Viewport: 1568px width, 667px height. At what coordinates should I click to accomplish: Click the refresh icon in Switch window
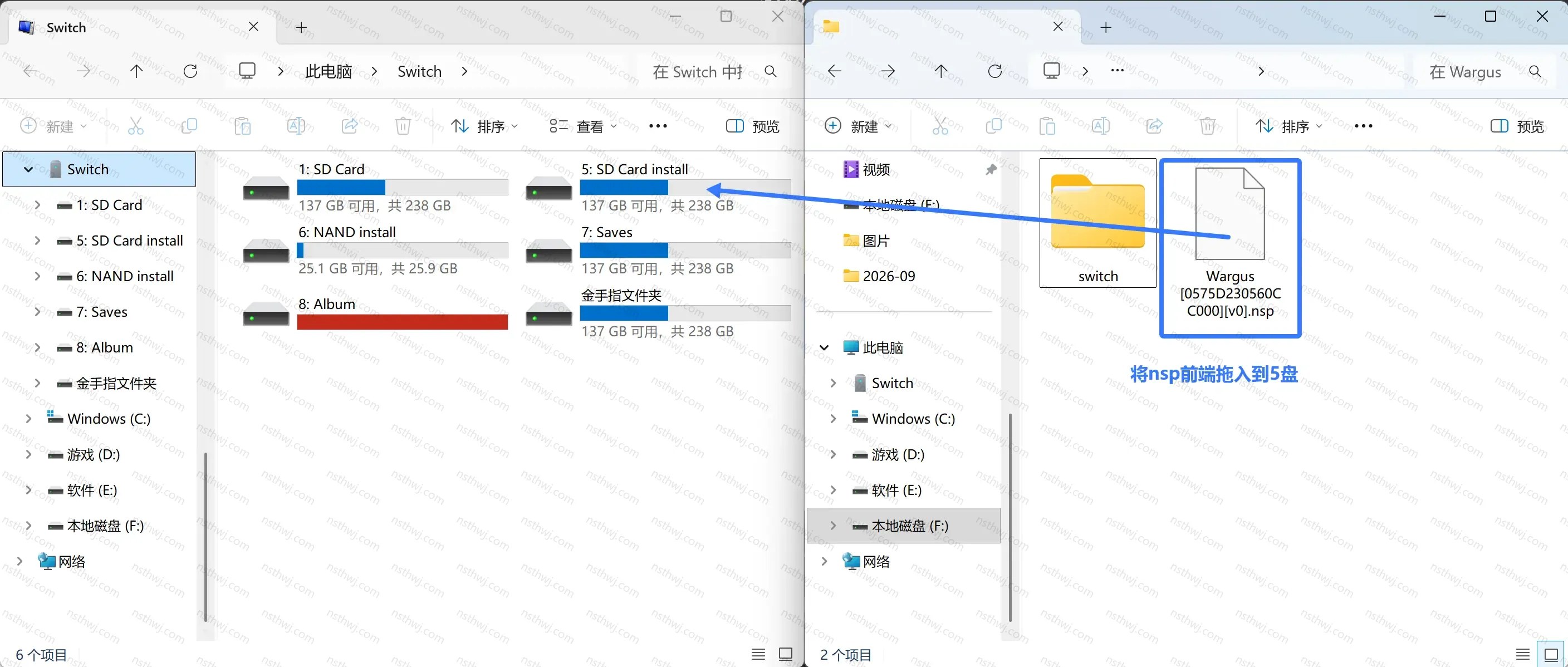coord(190,72)
